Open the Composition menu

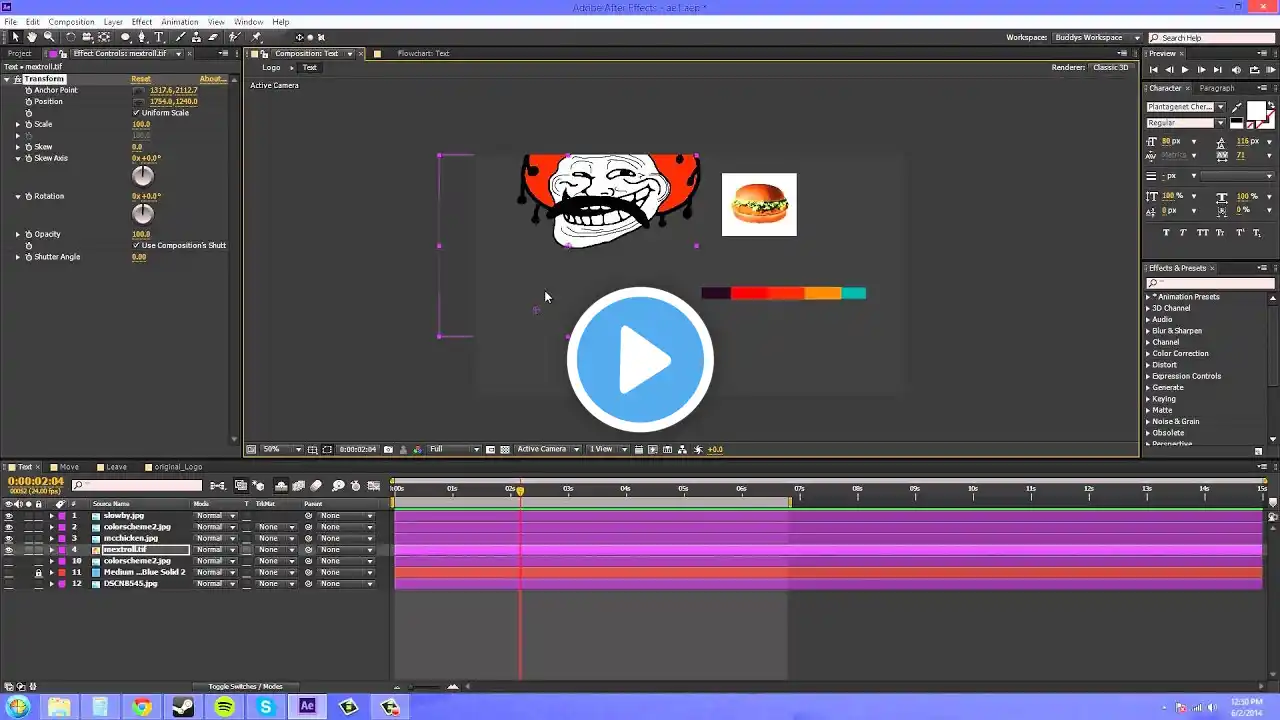tap(71, 22)
